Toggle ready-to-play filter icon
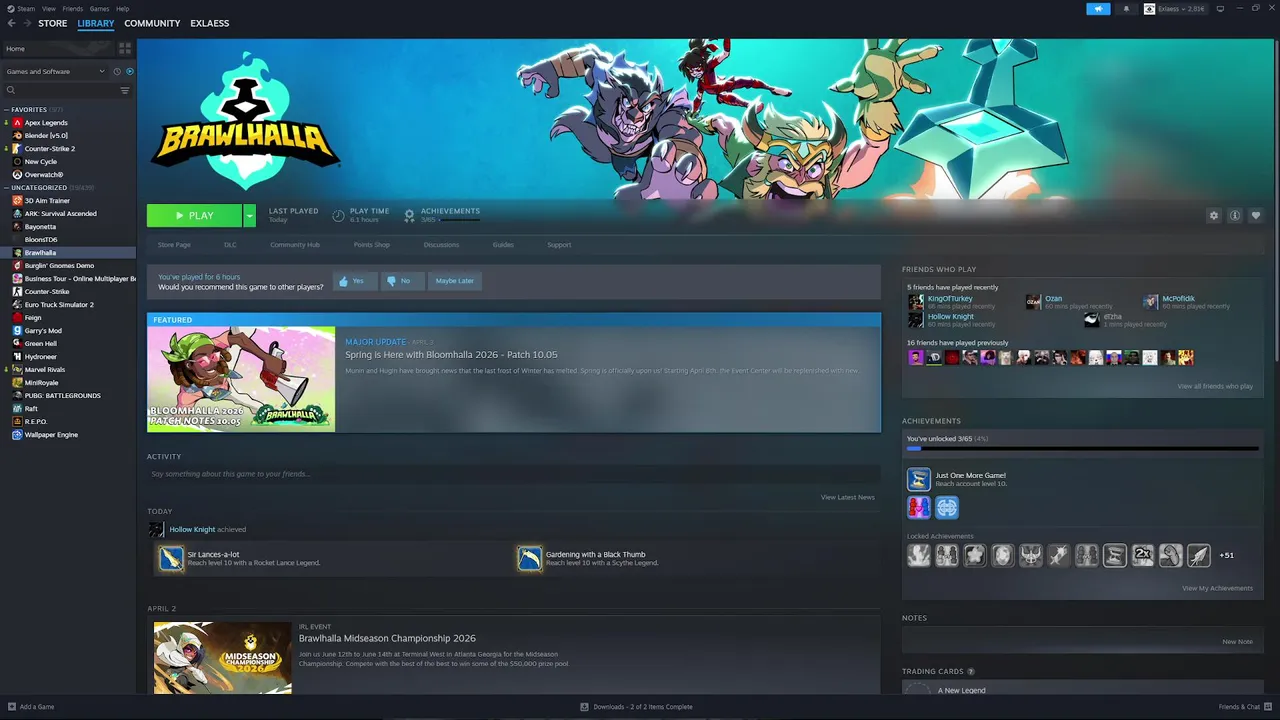Screen dimensions: 1280x720 tap(129, 71)
